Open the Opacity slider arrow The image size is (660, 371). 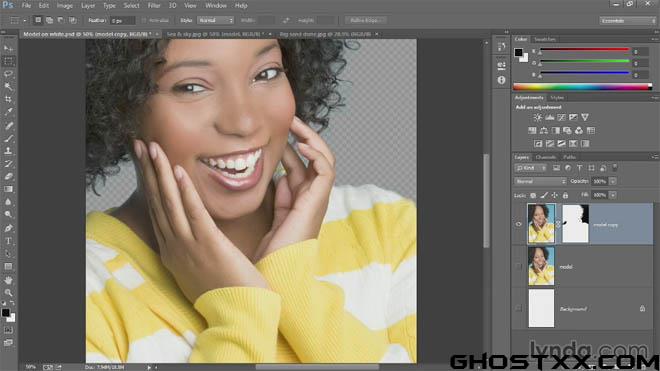(x=613, y=181)
